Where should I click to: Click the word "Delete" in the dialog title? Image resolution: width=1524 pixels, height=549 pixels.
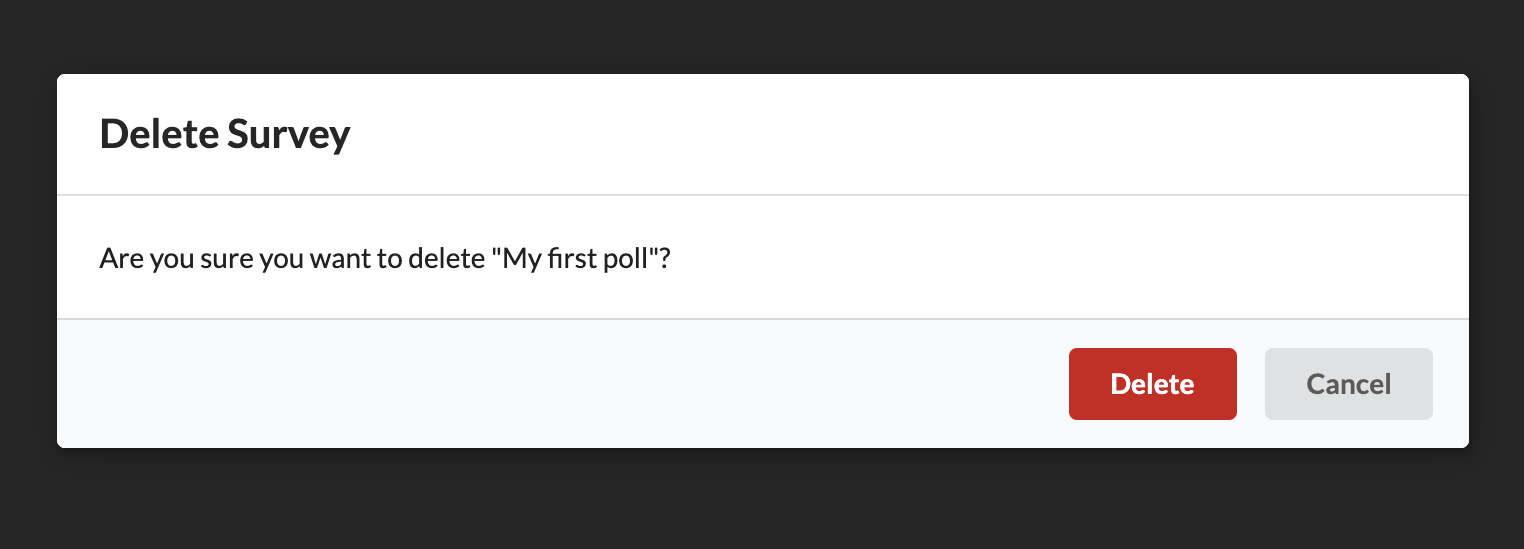pyautogui.click(x=160, y=134)
